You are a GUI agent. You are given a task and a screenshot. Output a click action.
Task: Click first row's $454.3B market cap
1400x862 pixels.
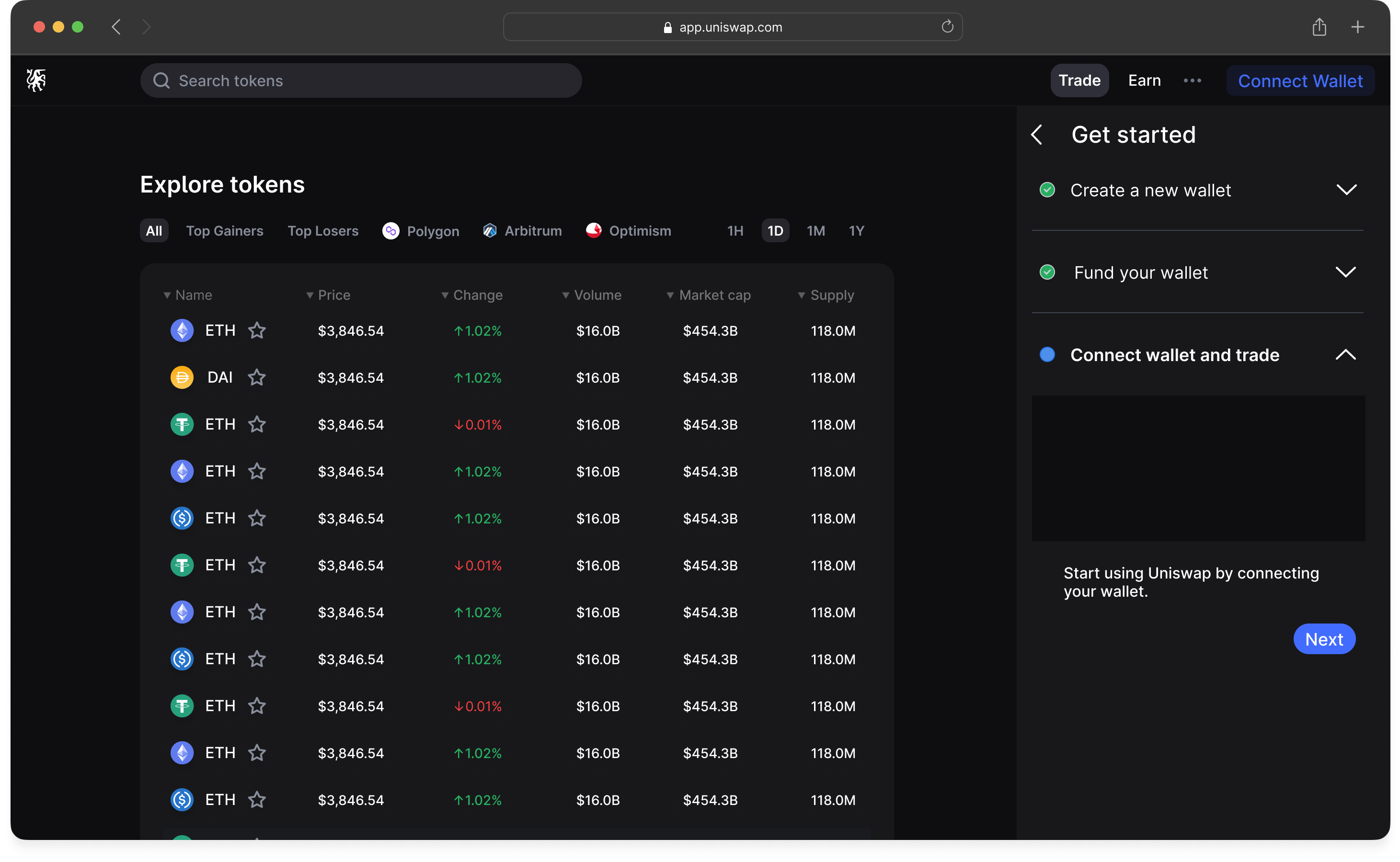pyautogui.click(x=710, y=330)
